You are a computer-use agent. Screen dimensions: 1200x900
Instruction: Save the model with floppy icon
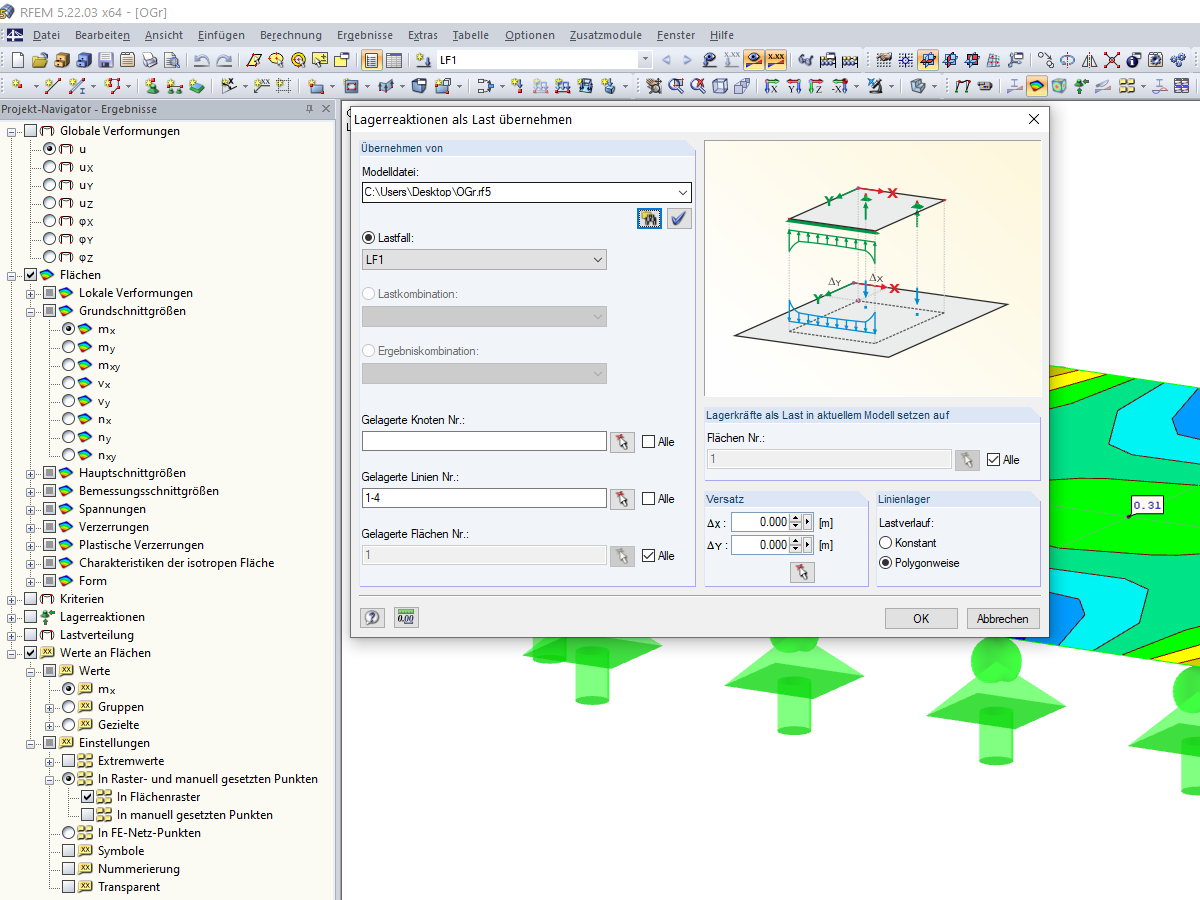click(105, 60)
